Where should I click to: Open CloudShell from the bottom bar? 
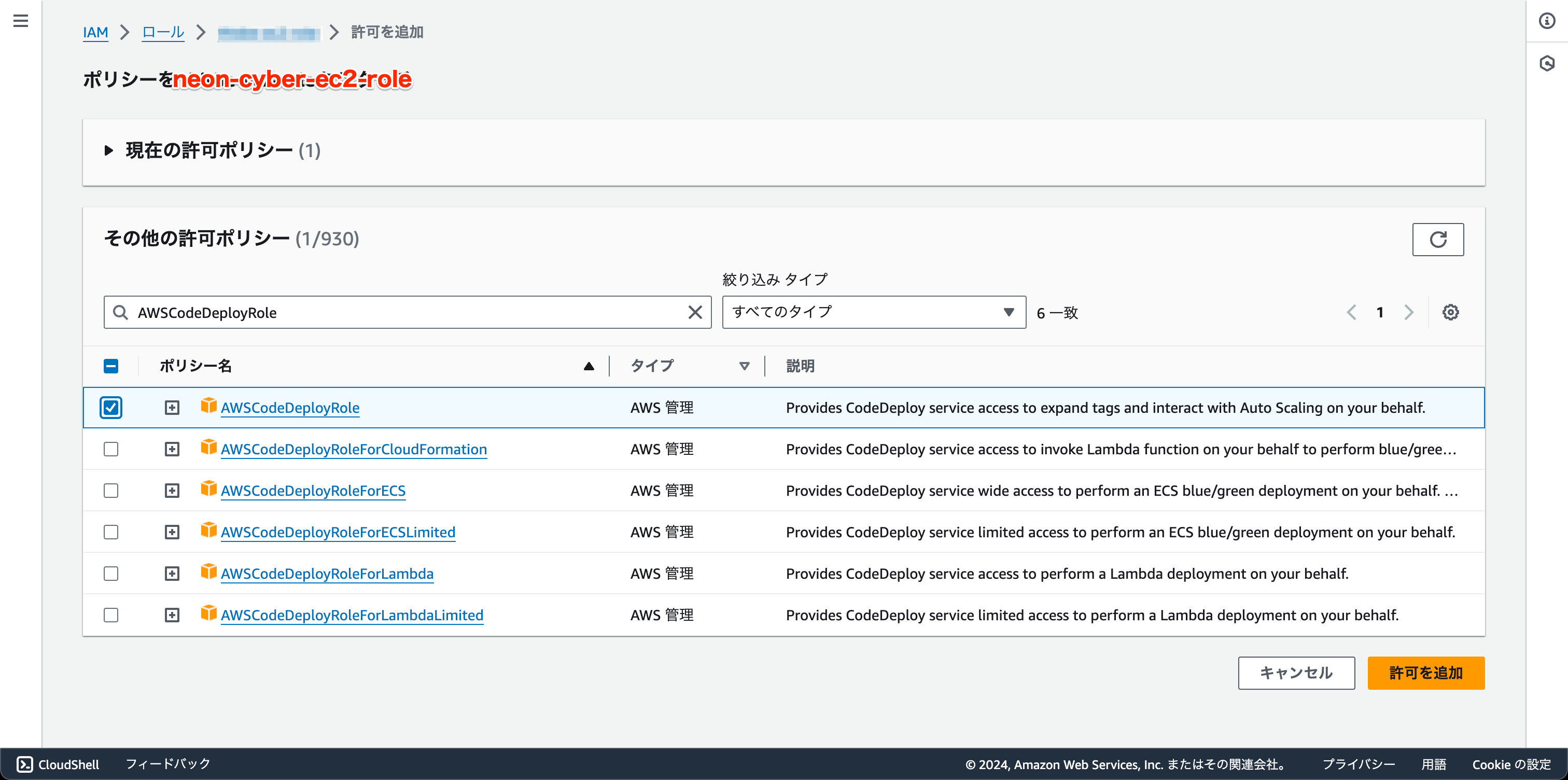58,764
